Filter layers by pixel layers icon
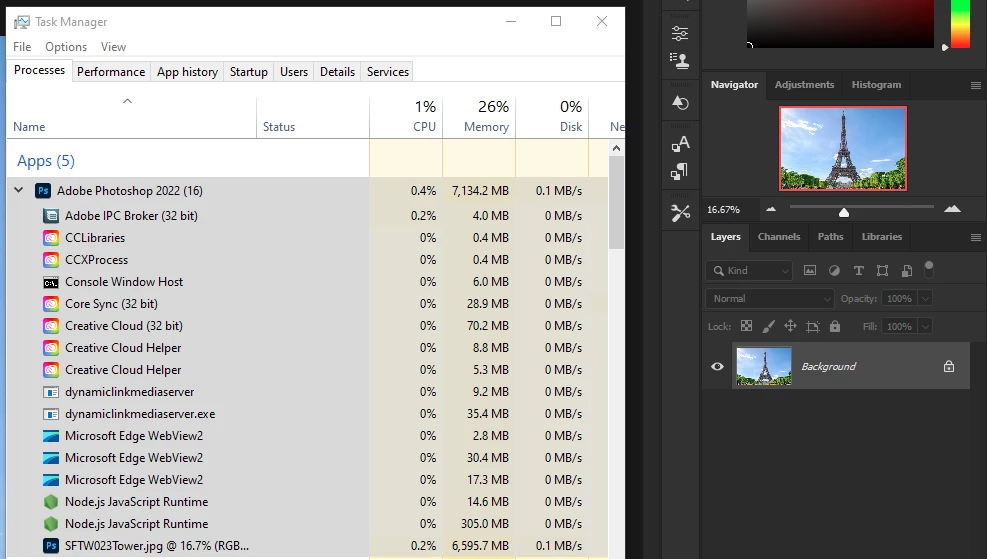 point(809,271)
